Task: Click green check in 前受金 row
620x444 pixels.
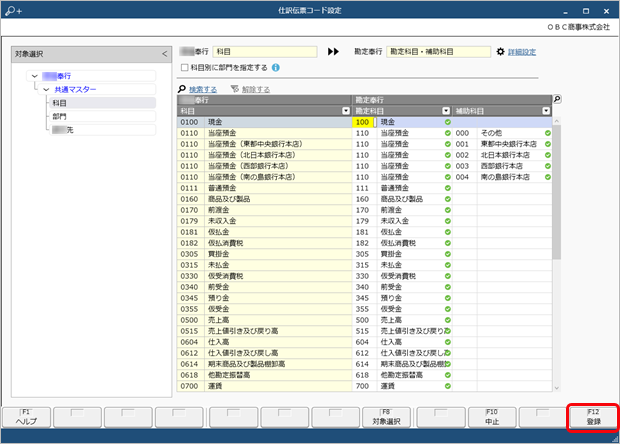Action: click(448, 287)
